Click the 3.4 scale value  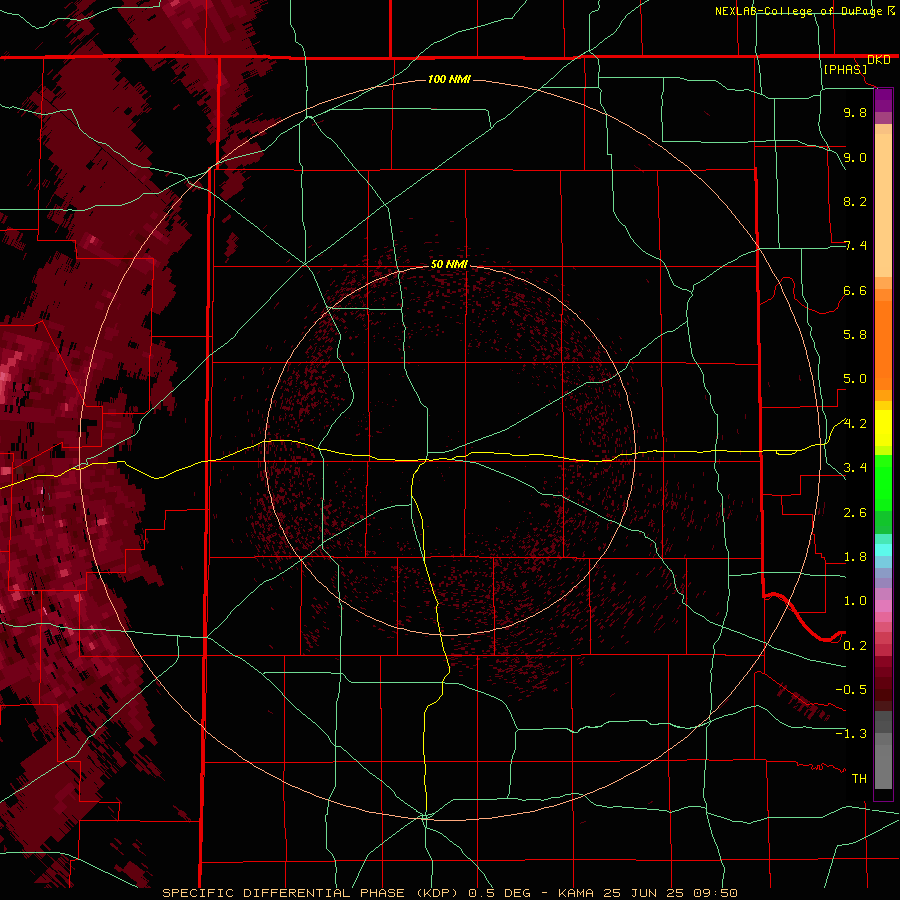[855, 468]
